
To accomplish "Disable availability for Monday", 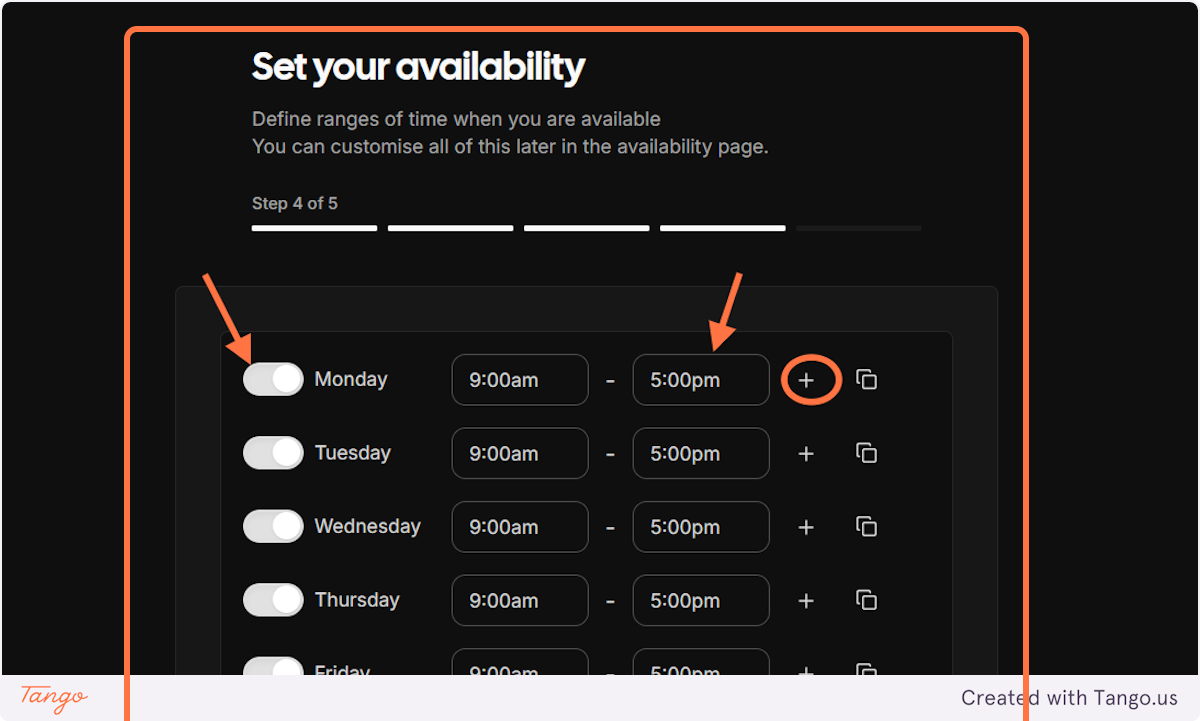I will (272, 379).
